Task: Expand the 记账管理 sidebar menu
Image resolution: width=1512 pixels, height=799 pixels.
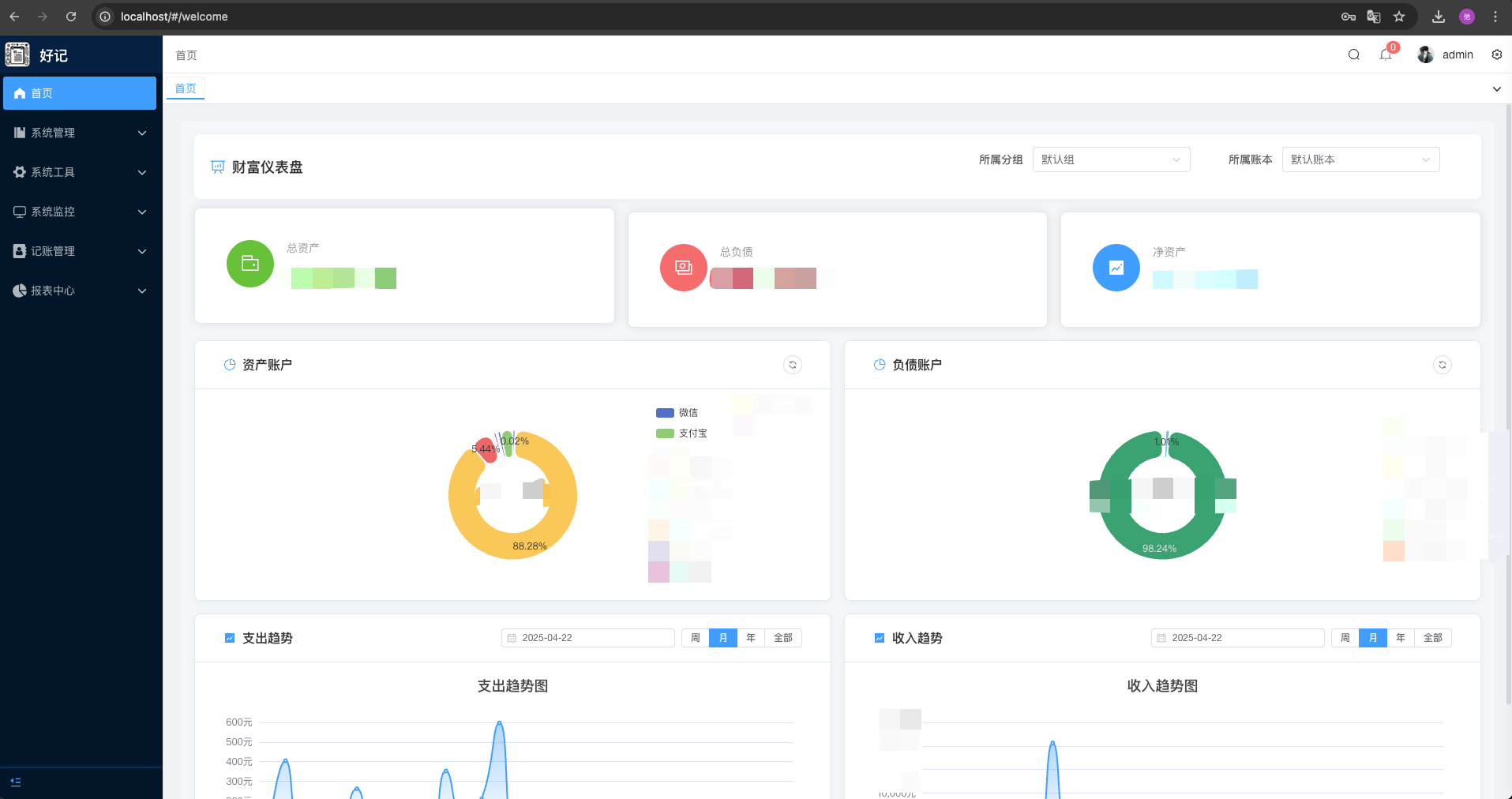Action: coord(80,251)
